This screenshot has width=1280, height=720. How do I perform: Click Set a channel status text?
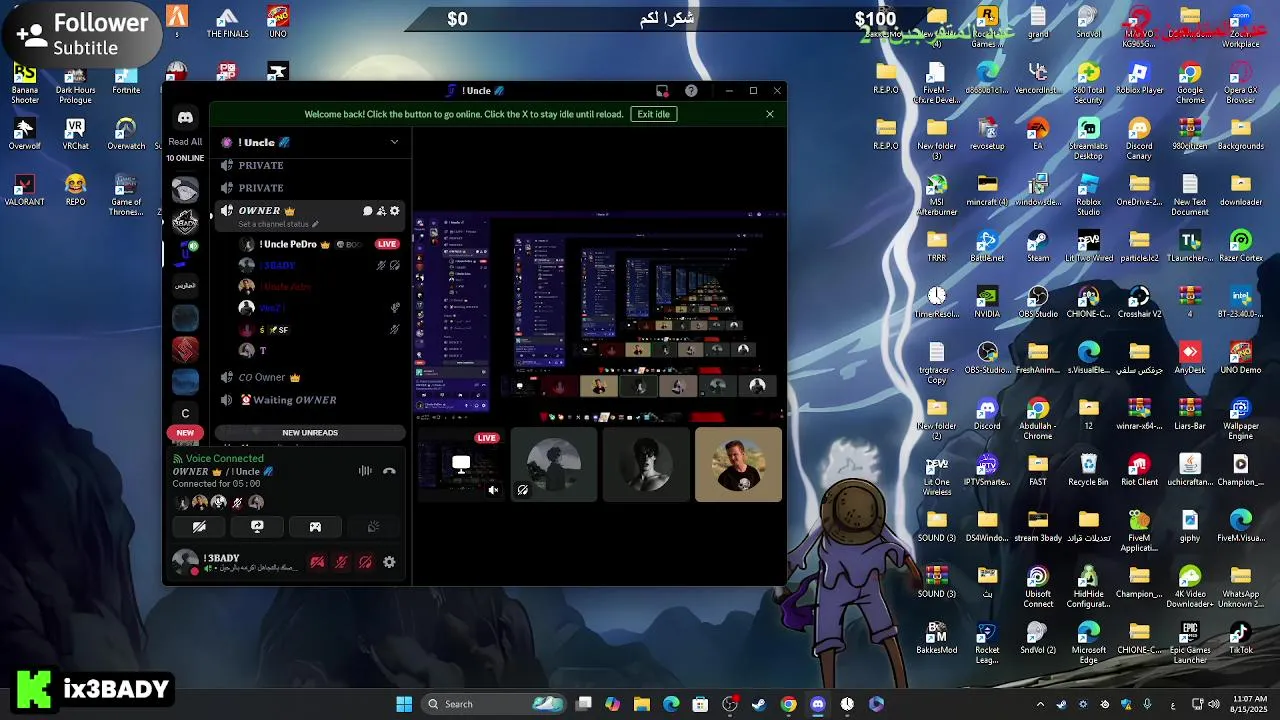coord(274,224)
